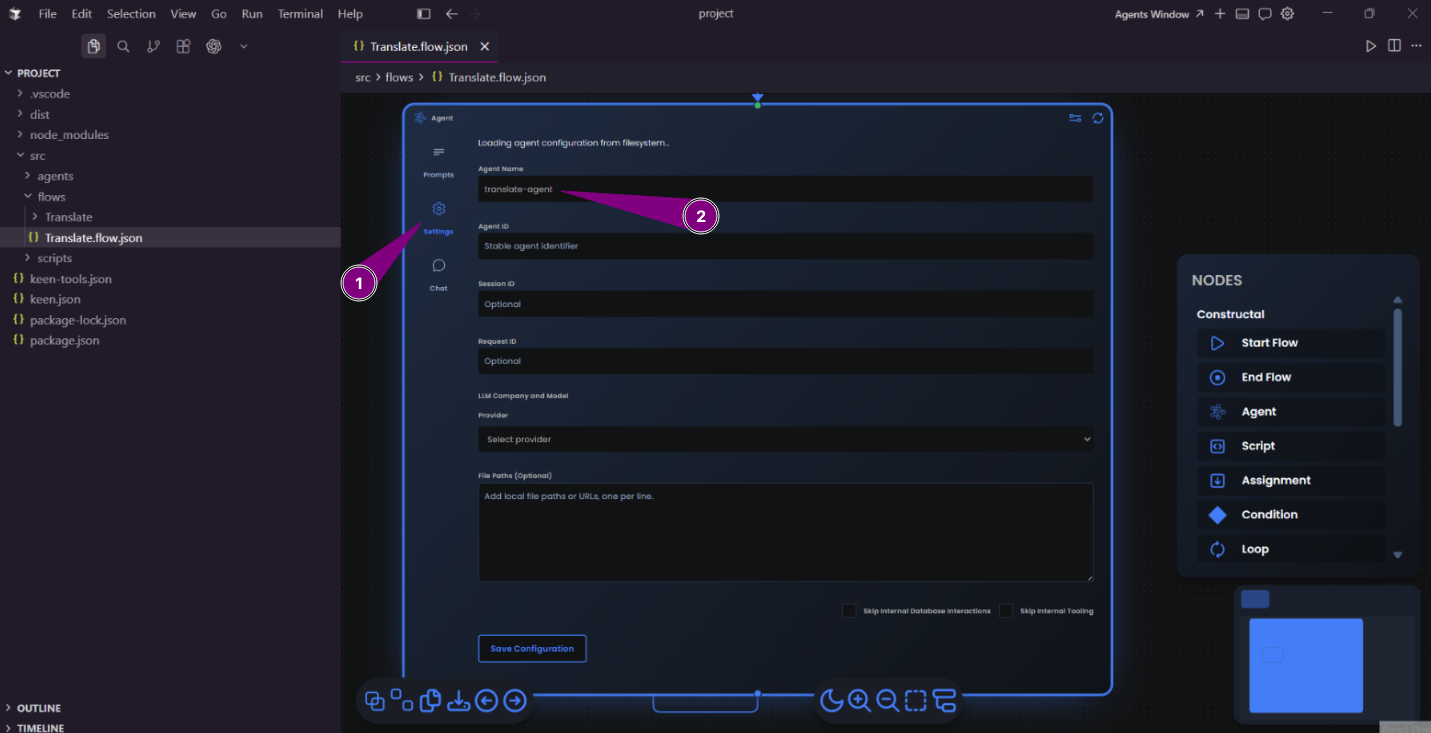Add End Flow node from Nodes panel
1431x733 pixels.
tap(1291, 377)
